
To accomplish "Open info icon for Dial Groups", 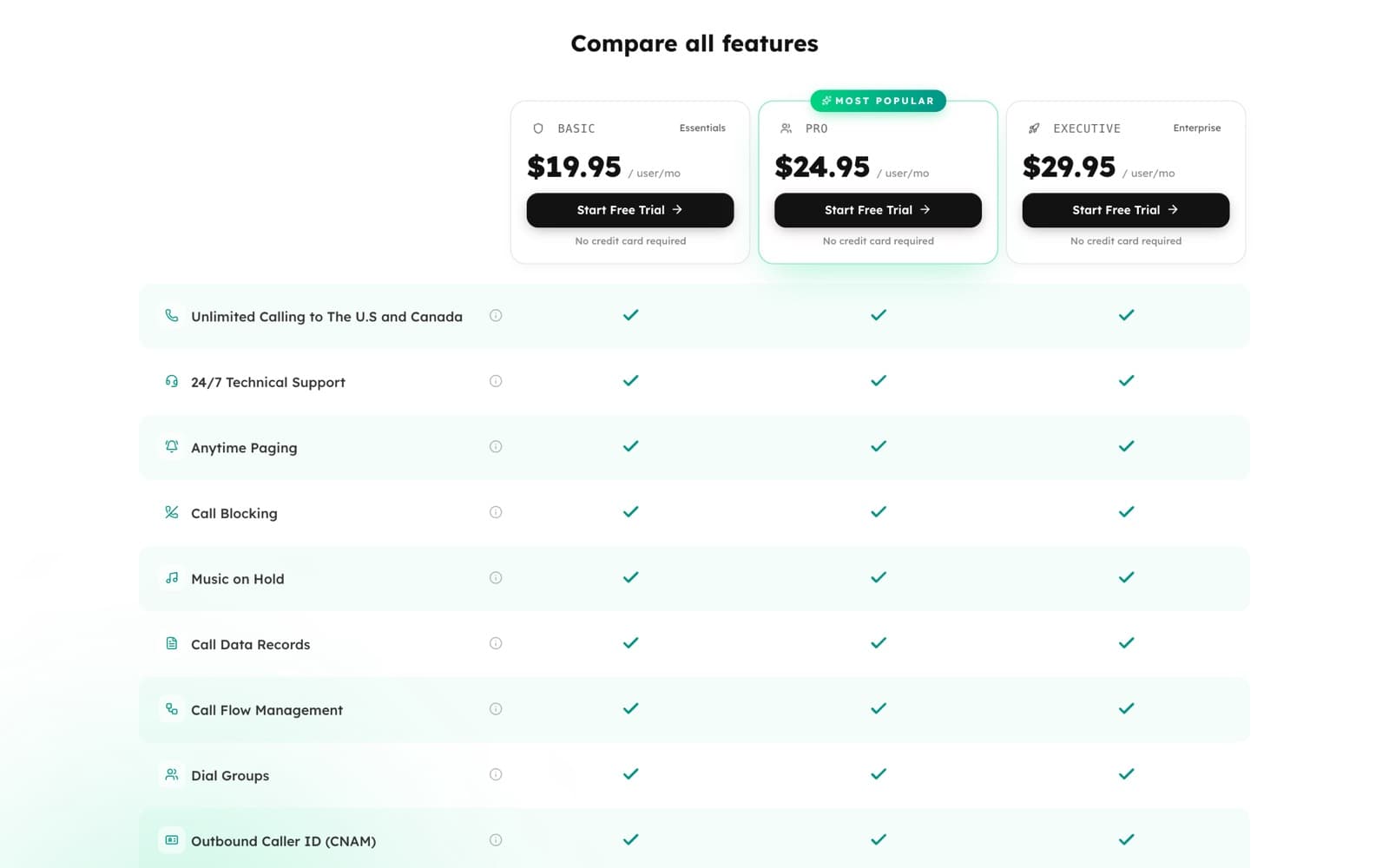I will pyautogui.click(x=496, y=774).
